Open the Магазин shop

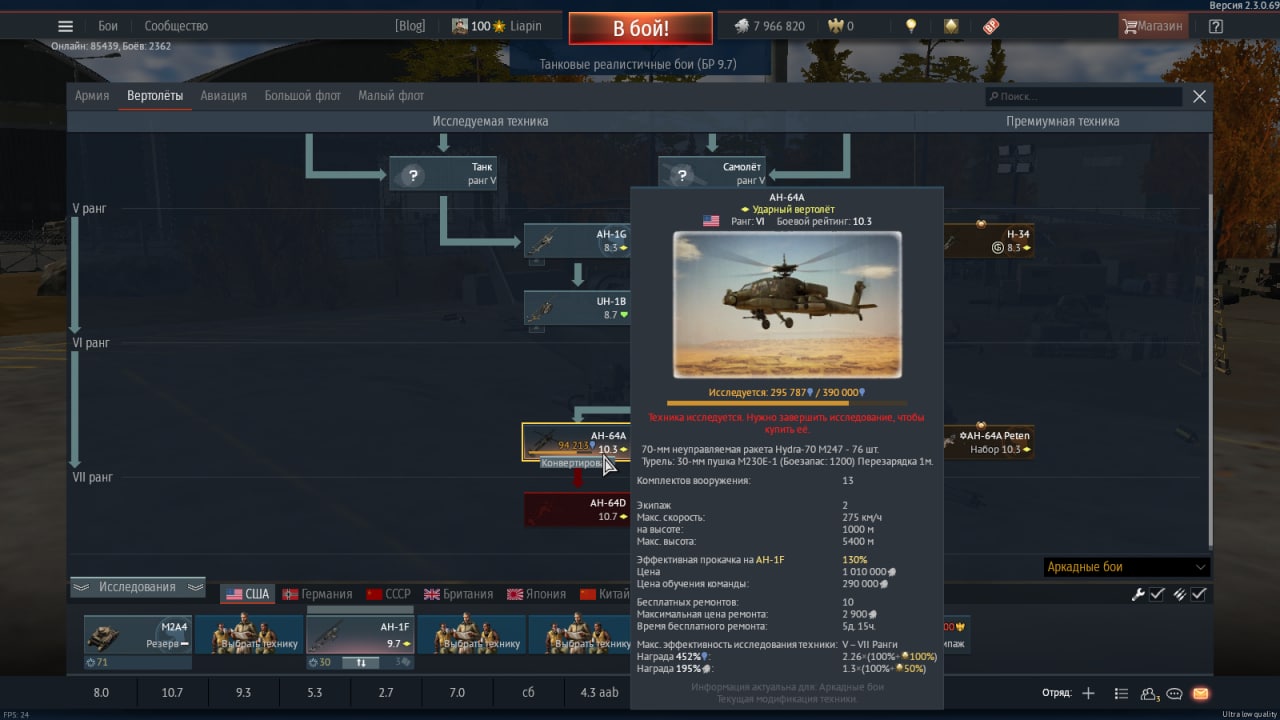1153,26
